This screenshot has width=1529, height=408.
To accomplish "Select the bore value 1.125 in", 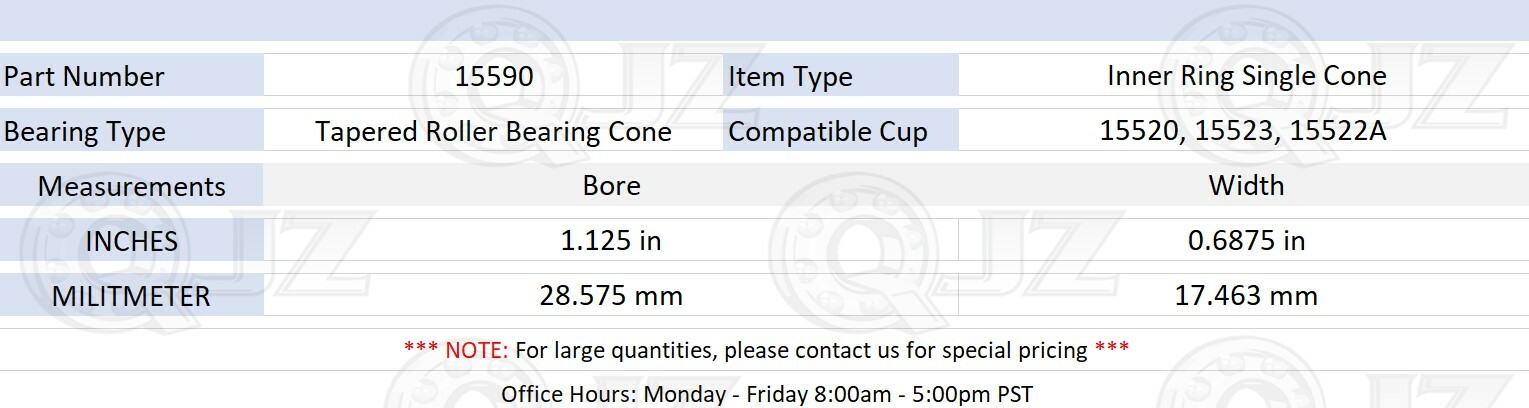I will pos(611,241).
